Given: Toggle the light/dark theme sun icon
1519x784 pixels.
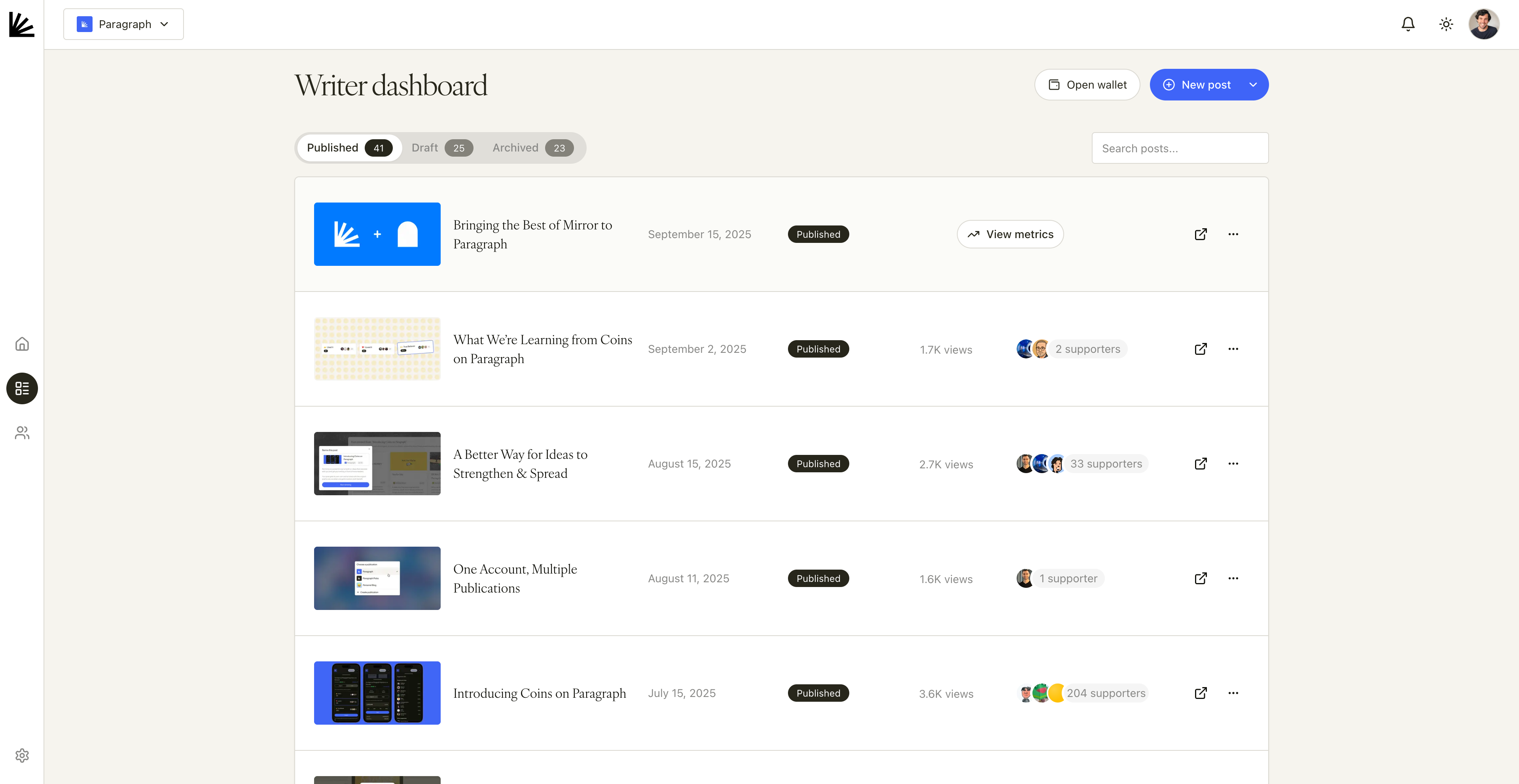Looking at the screenshot, I should click(1446, 24).
